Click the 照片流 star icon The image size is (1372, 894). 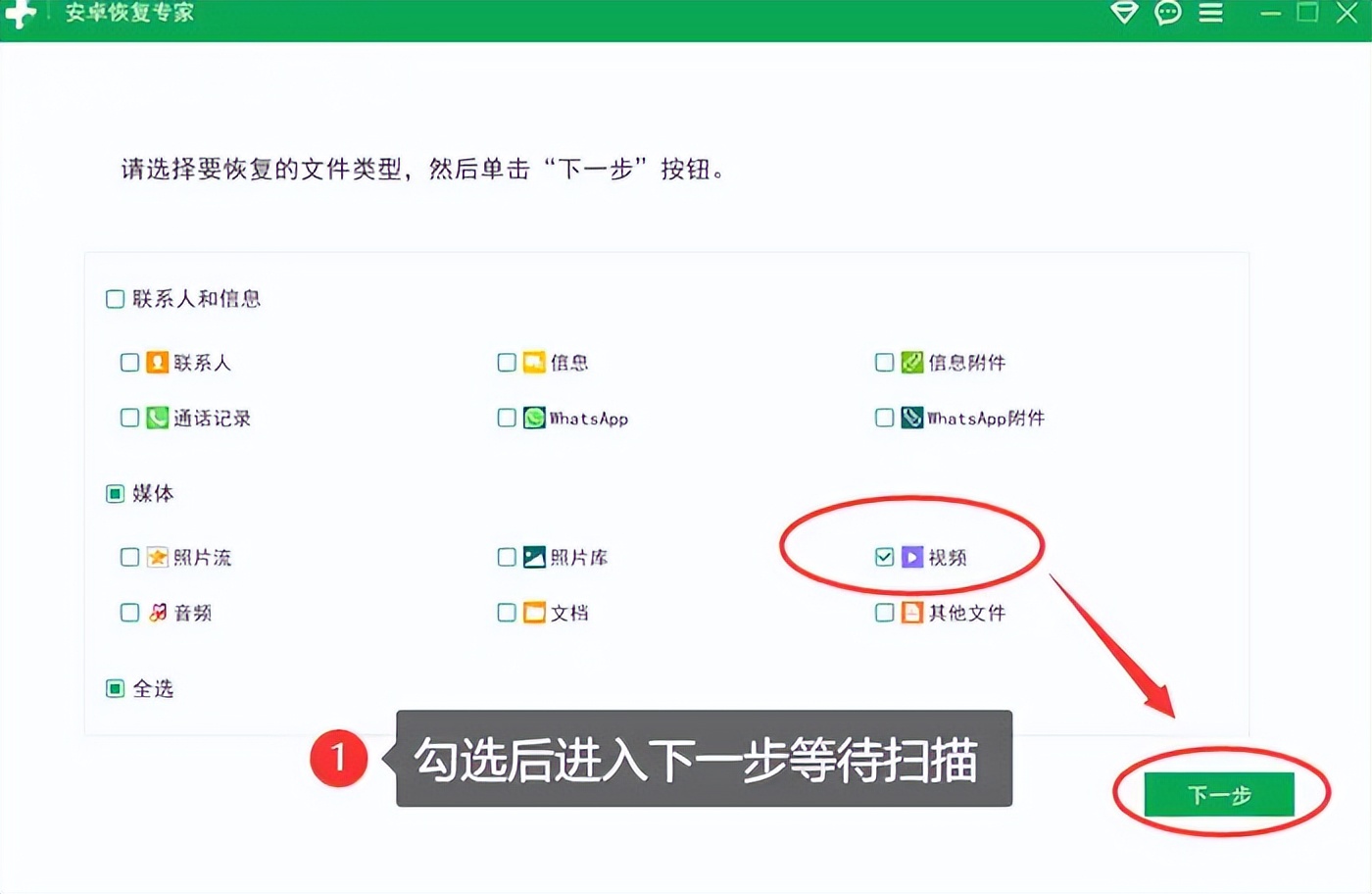(x=158, y=558)
